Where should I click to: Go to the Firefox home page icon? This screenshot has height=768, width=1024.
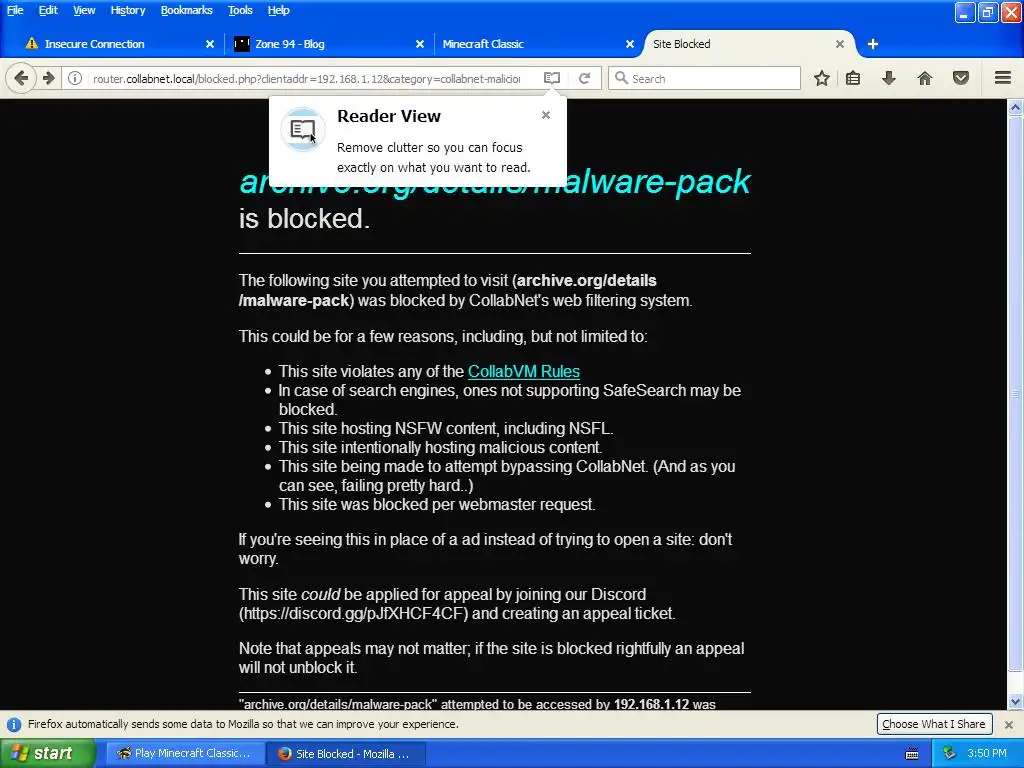[925, 78]
